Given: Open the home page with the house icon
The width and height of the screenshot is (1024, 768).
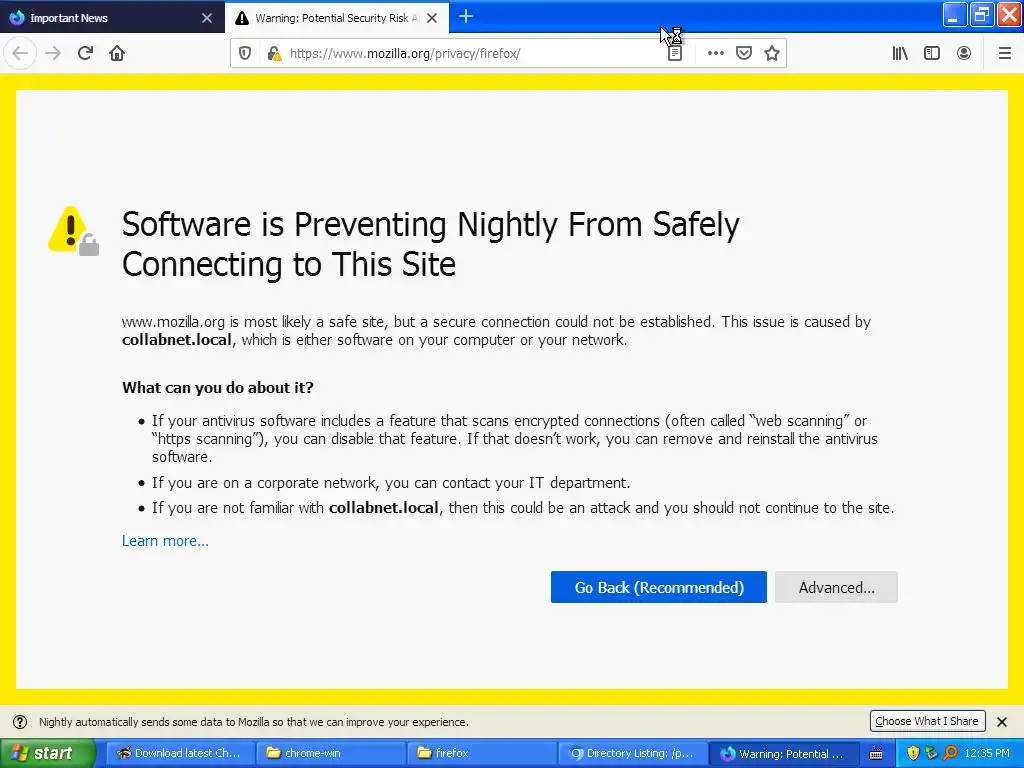Looking at the screenshot, I should pos(117,54).
